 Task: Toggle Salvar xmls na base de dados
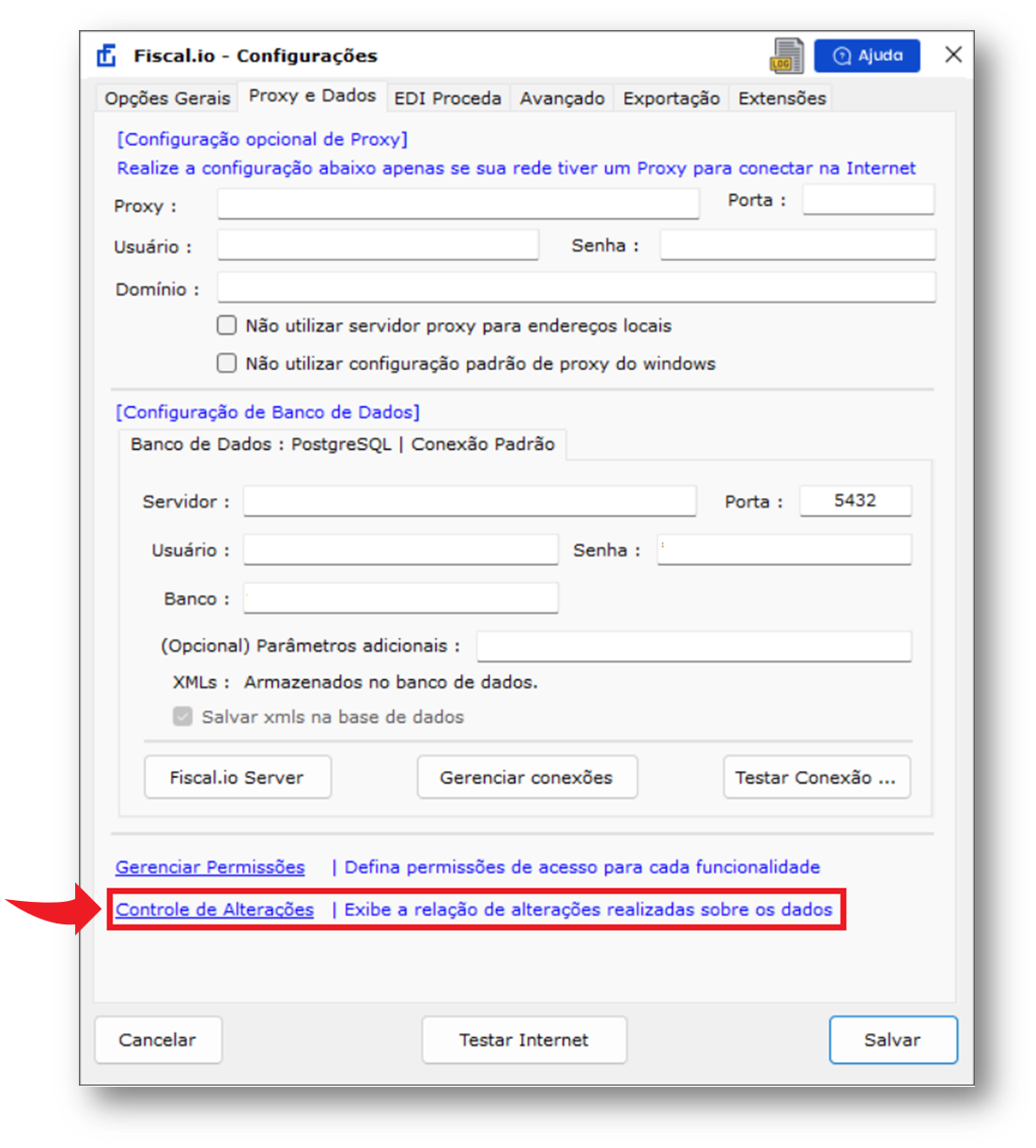pyautogui.click(x=182, y=717)
